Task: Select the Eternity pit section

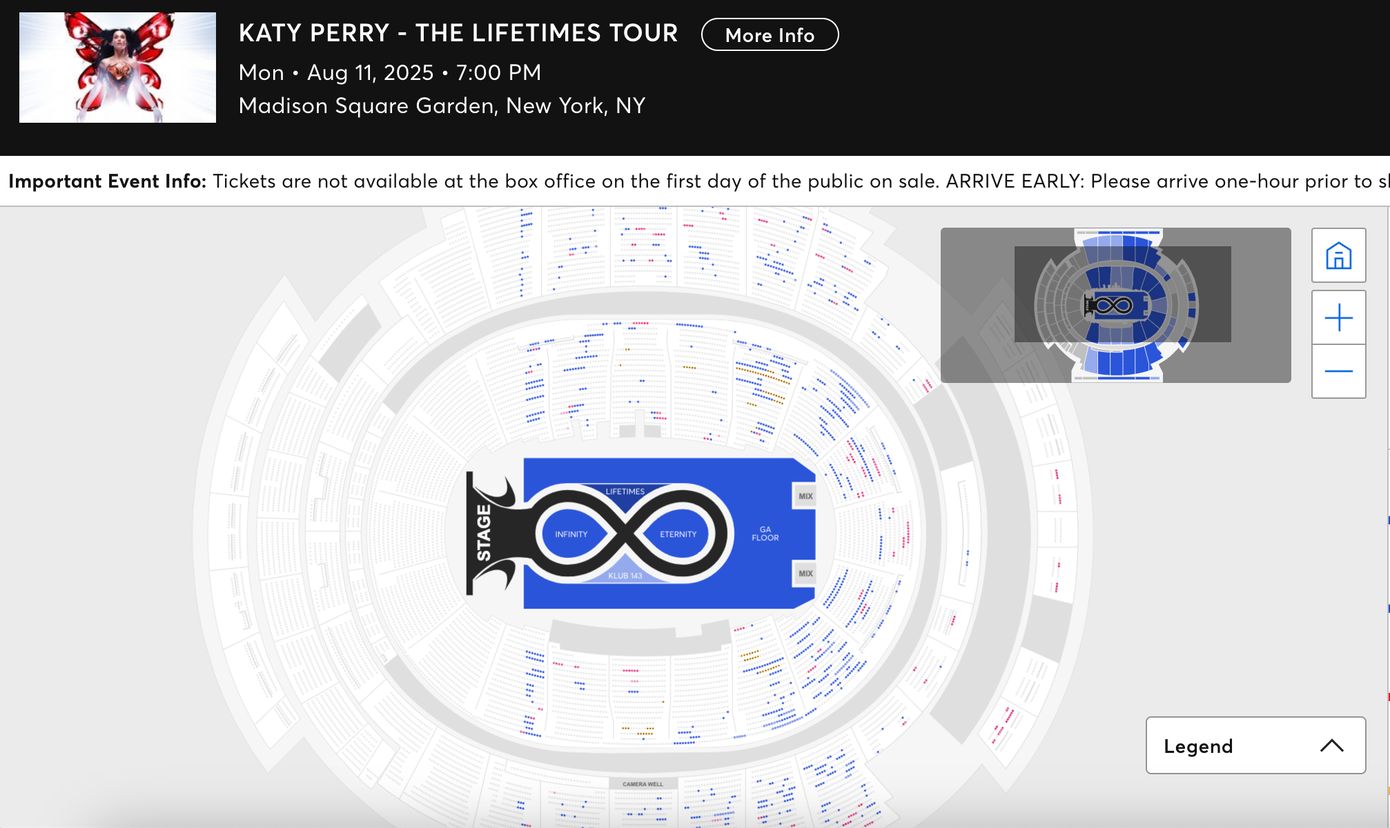Action: tap(678, 534)
